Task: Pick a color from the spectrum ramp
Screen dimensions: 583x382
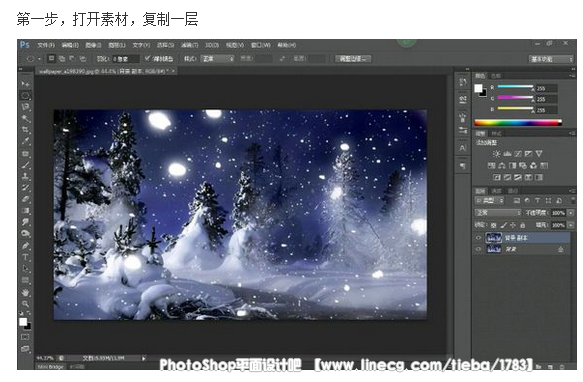Action: [518, 122]
